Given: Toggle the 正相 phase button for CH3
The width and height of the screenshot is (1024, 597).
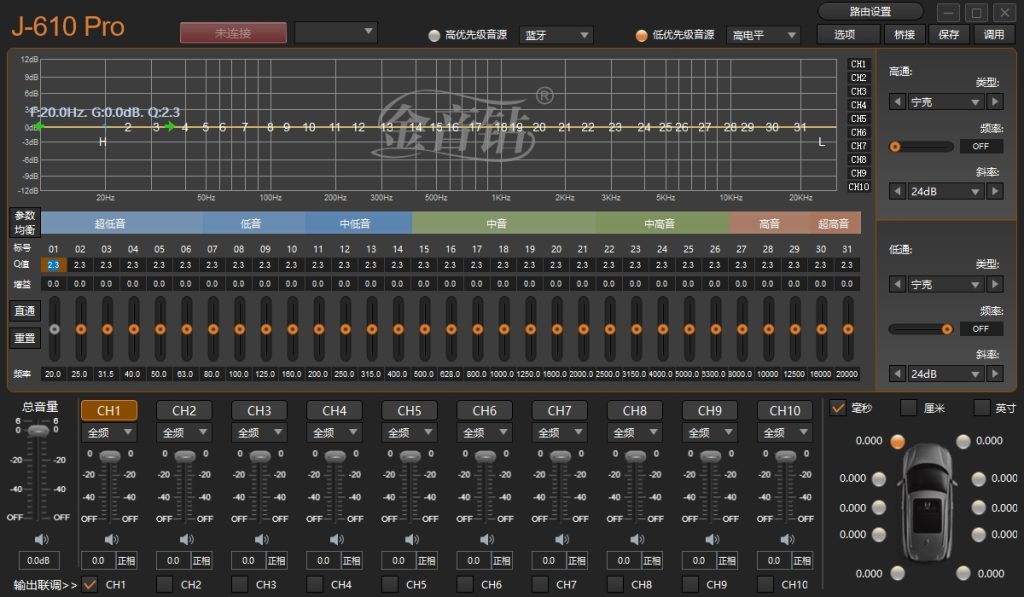Looking at the screenshot, I should [x=276, y=560].
